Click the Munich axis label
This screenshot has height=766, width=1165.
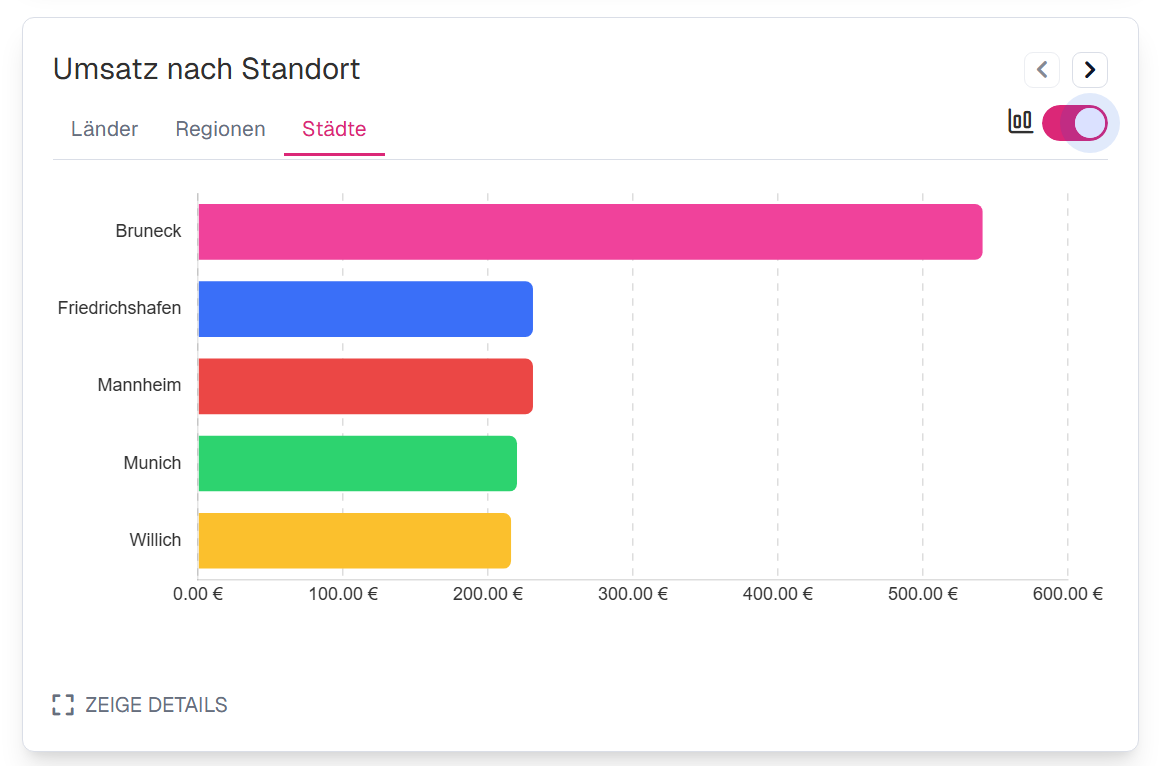[x=153, y=463]
